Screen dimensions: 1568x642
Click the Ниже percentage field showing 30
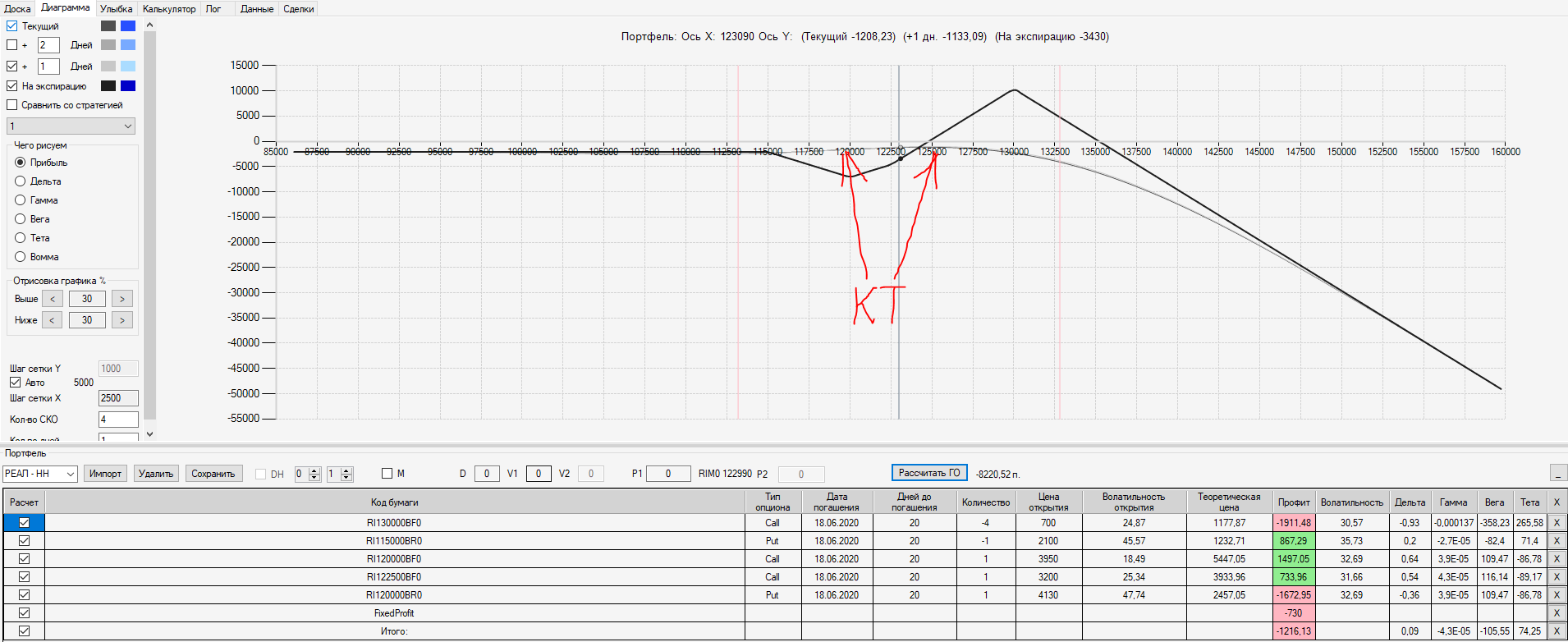[x=87, y=320]
